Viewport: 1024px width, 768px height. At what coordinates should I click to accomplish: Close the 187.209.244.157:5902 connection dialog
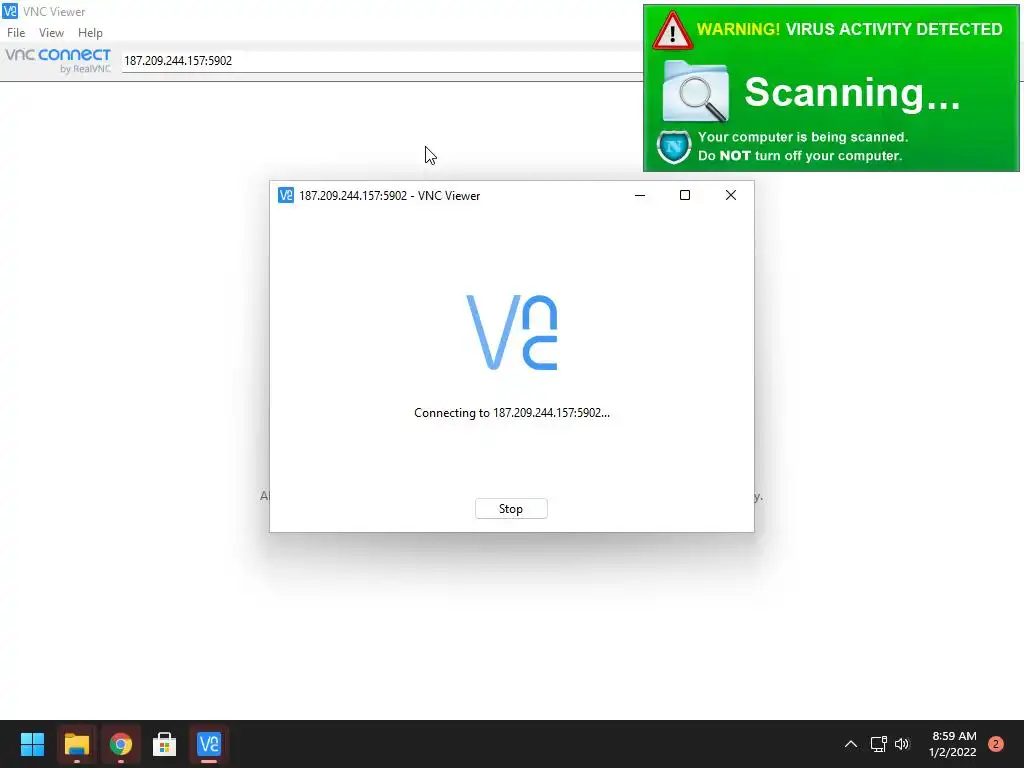731,195
